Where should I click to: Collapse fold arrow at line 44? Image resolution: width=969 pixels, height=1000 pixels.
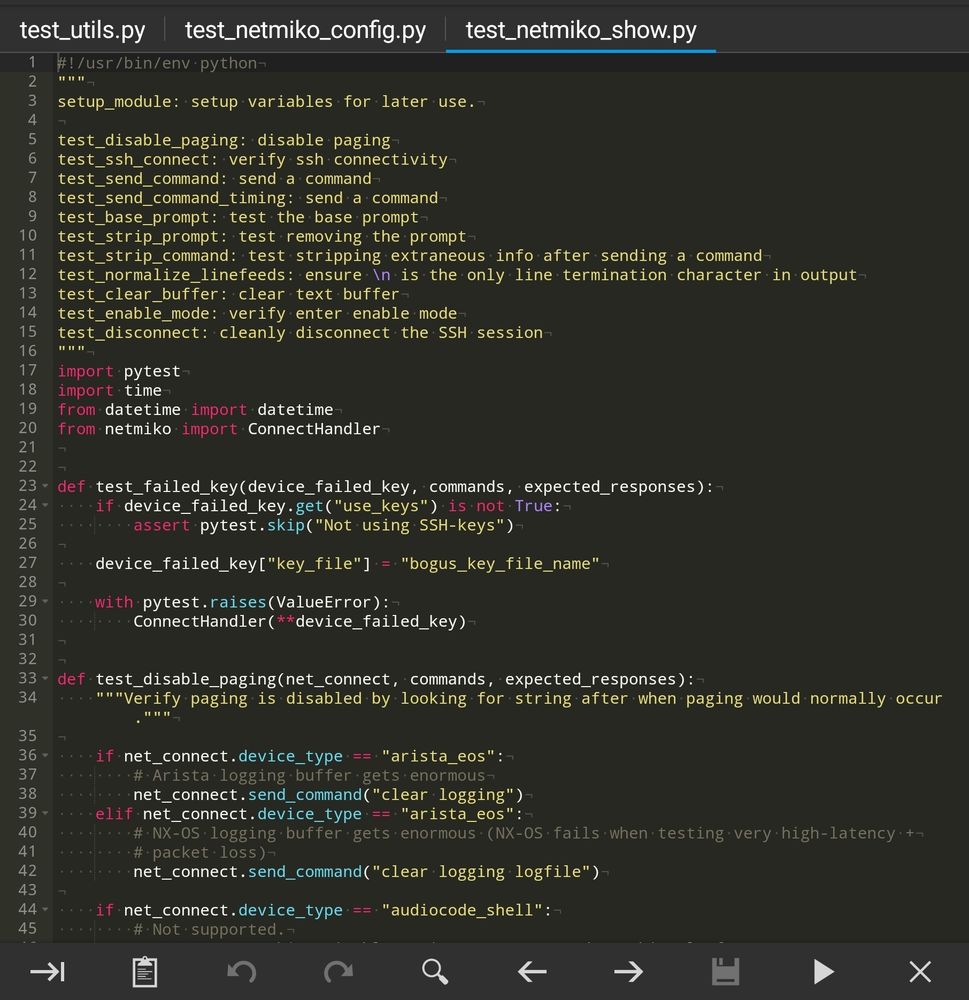tap(45, 909)
